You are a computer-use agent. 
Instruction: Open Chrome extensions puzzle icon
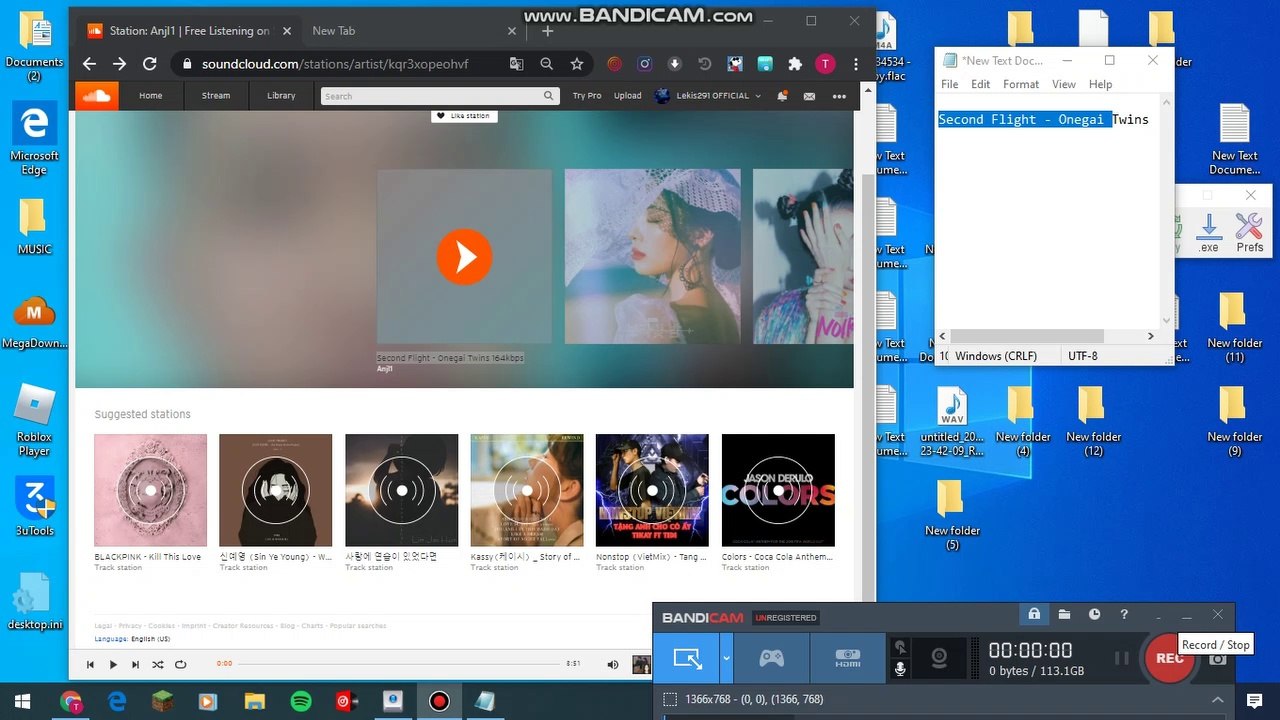795,64
